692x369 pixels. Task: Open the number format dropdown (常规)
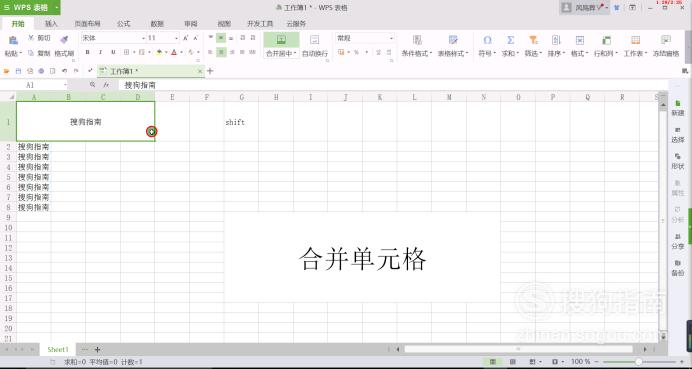(391, 38)
